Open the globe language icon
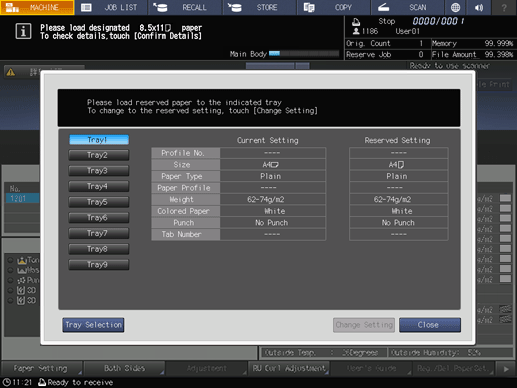 [455, 7]
